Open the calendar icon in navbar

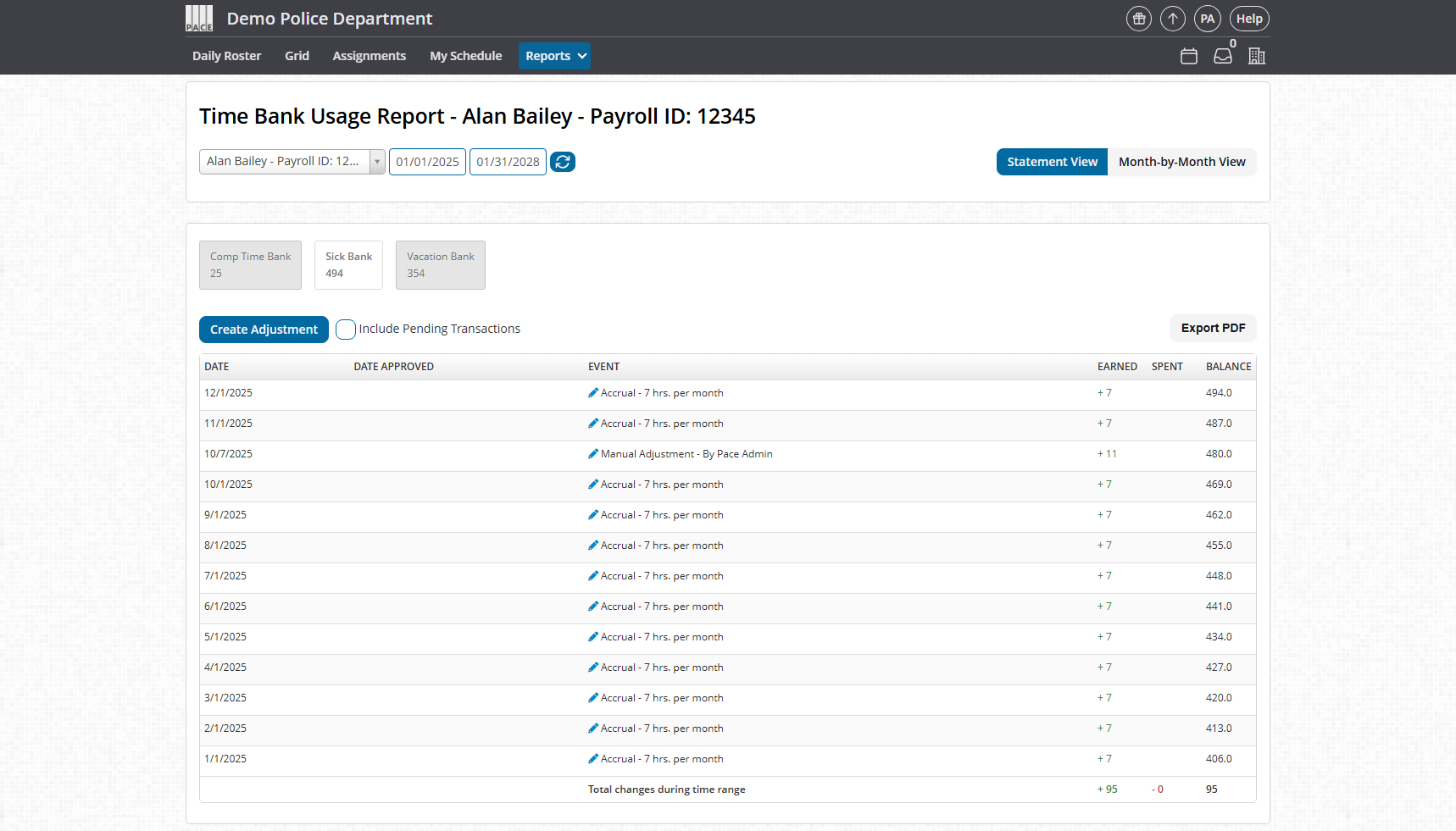[x=1188, y=56]
